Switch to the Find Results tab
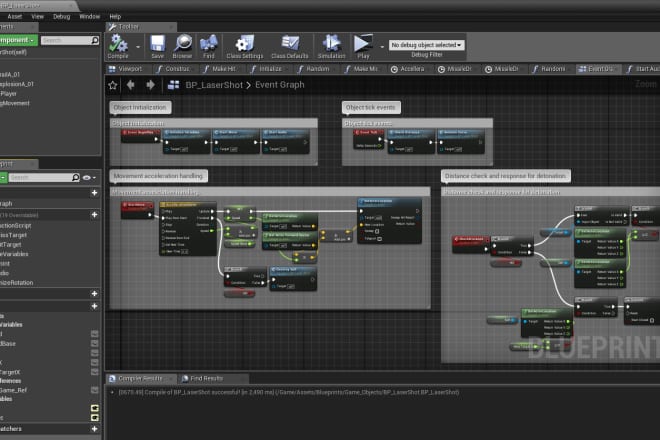Viewport: 660px width, 440px height. click(x=207, y=379)
